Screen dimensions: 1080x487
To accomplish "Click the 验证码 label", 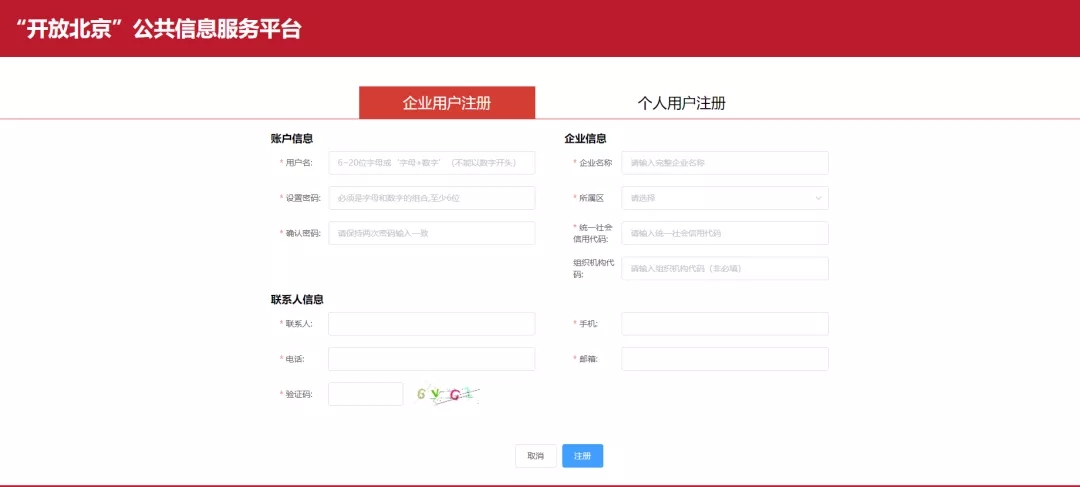I will click(299, 395).
